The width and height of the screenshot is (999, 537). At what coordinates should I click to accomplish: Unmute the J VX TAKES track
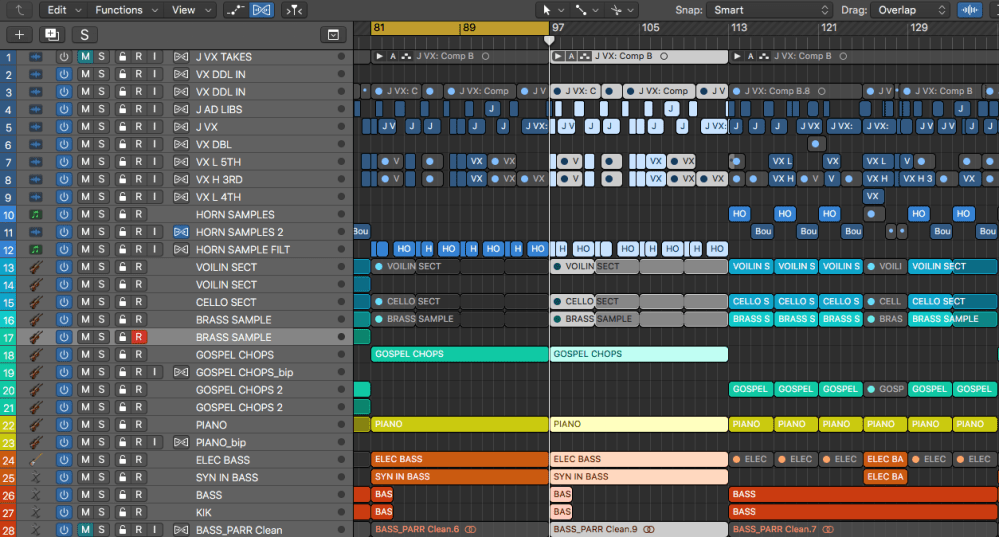(x=85, y=57)
